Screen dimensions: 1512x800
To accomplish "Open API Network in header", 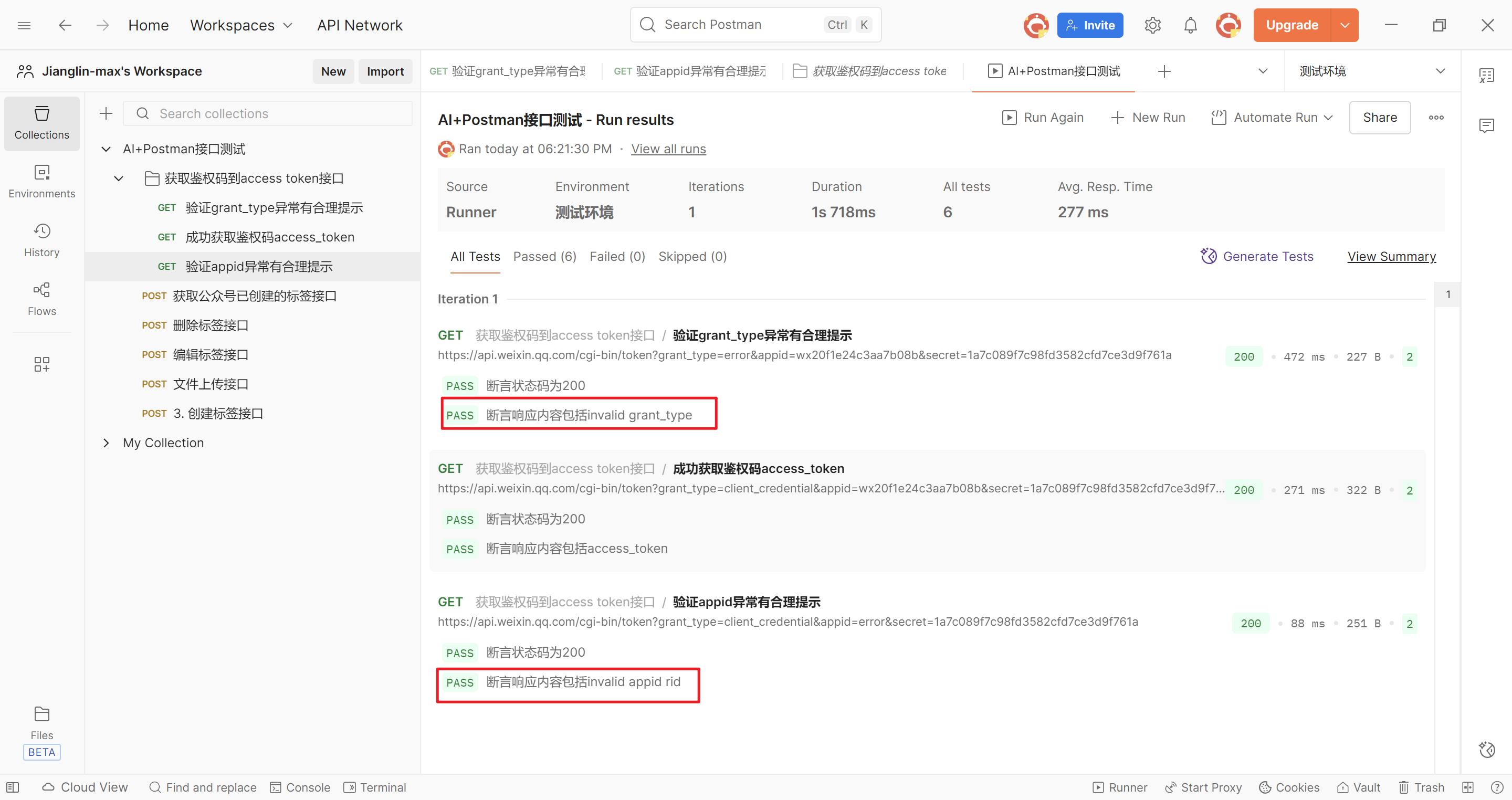I will 360,25.
